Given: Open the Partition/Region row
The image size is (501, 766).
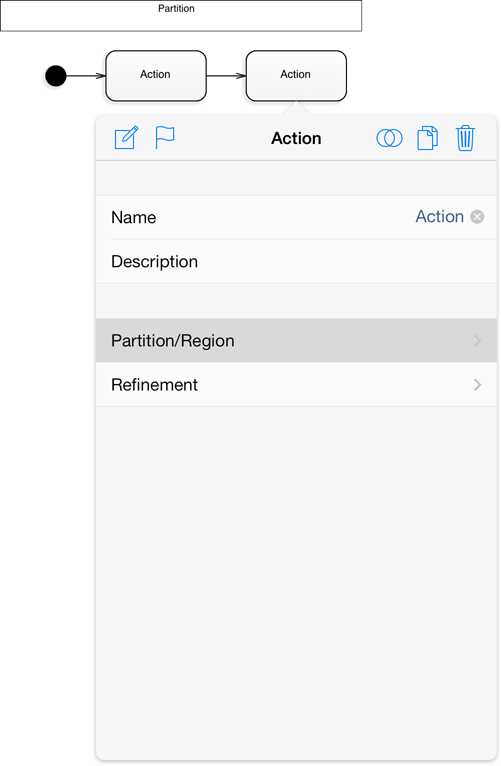Looking at the screenshot, I should tap(296, 340).
